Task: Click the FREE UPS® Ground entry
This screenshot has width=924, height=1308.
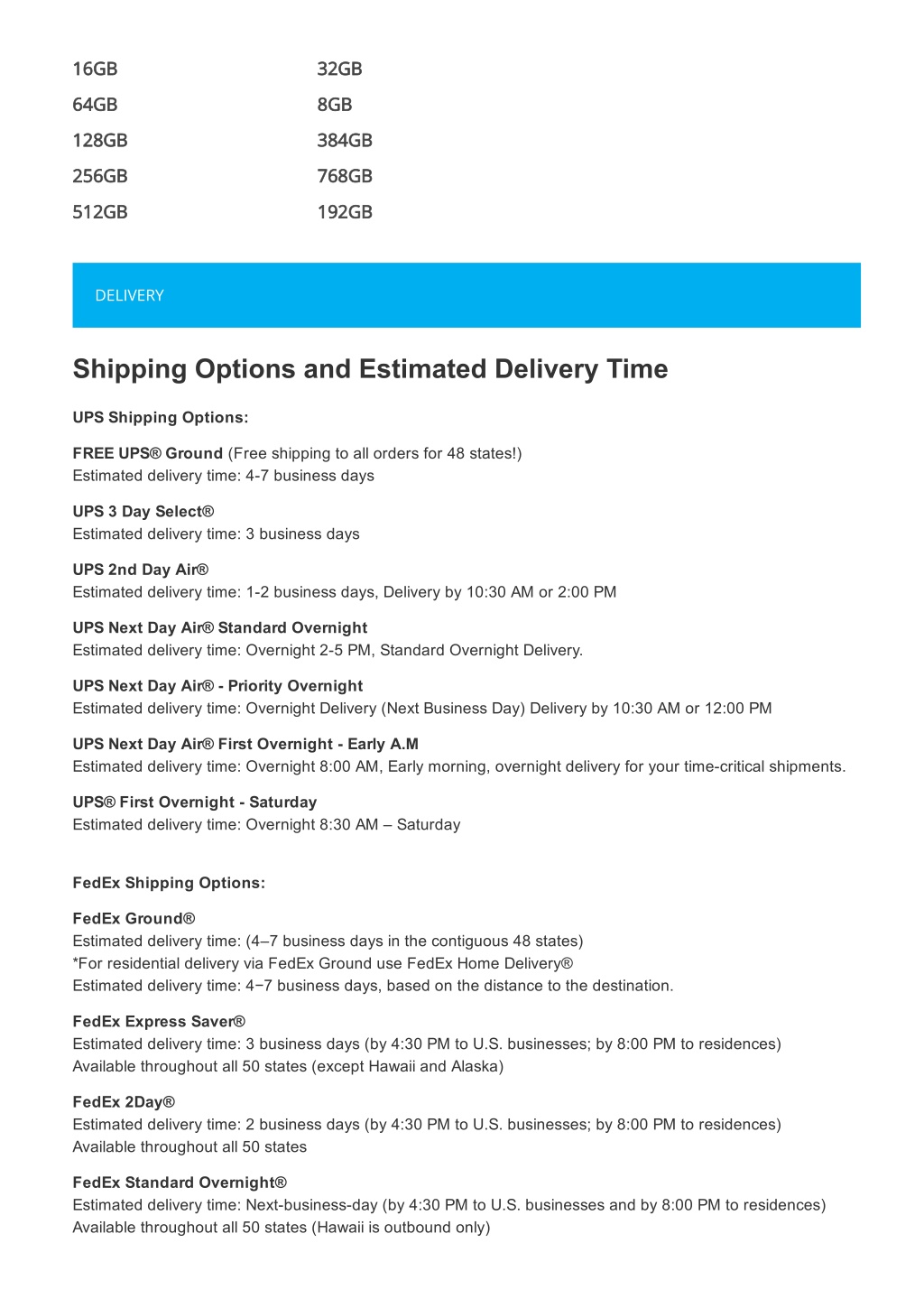Action: tap(147, 453)
